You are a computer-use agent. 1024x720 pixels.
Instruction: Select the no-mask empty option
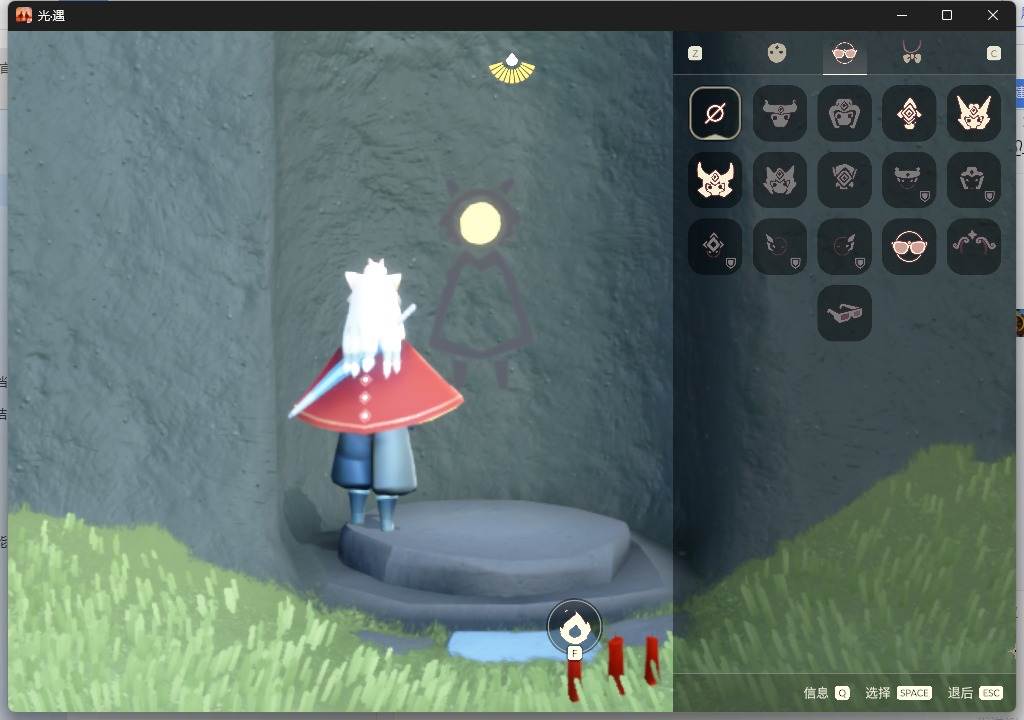pos(714,113)
